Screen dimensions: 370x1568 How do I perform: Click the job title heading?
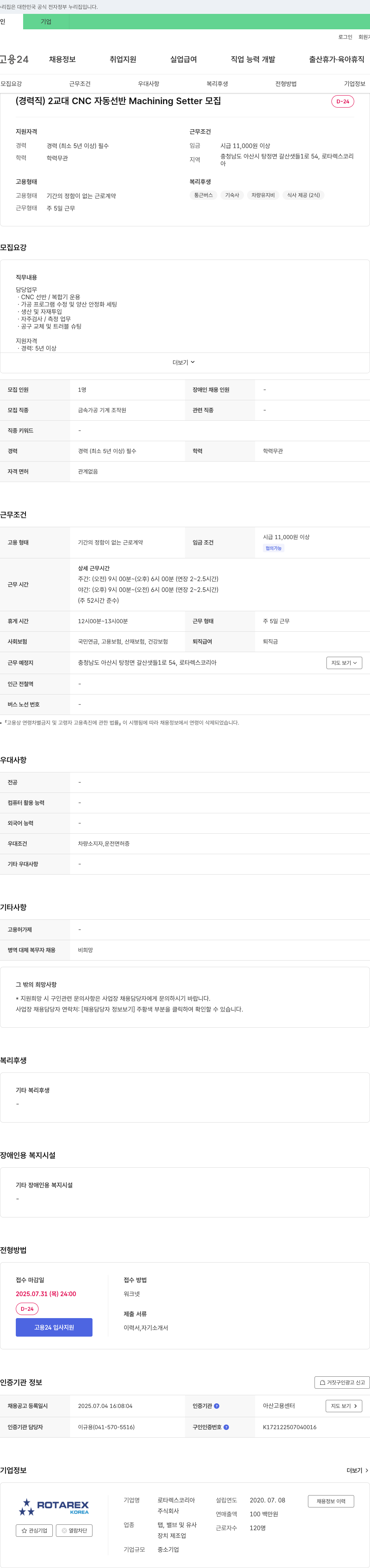click(x=118, y=101)
